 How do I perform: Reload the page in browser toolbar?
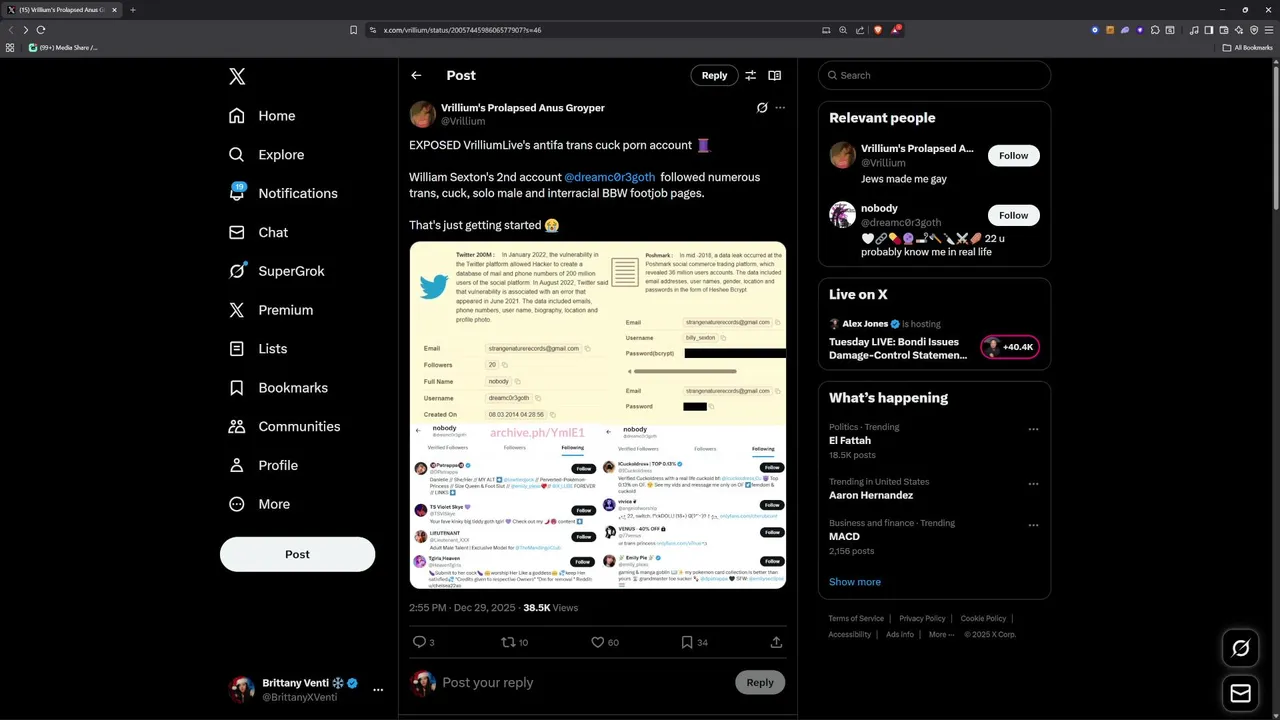coord(41,30)
